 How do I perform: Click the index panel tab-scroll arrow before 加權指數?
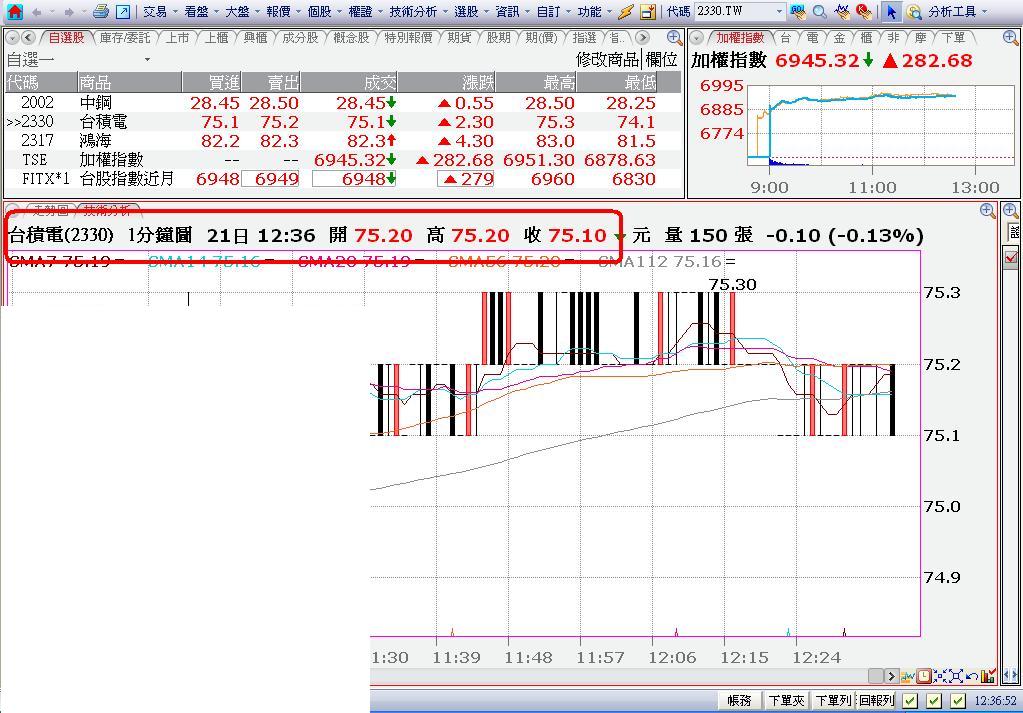point(697,38)
